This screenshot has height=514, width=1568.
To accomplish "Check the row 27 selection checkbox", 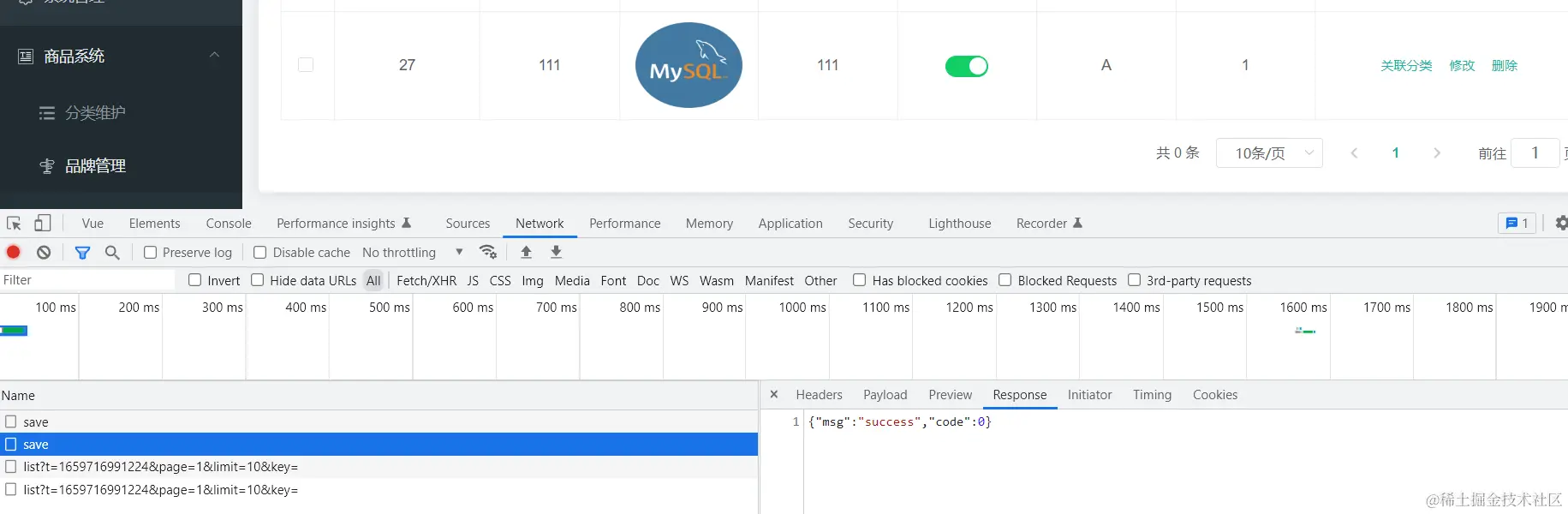I will point(306,65).
